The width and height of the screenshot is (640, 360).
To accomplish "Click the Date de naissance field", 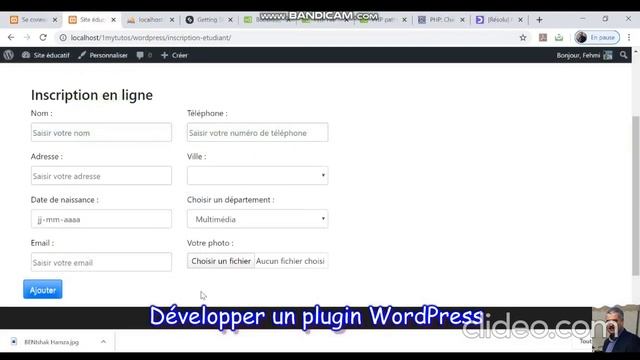I will 101,219.
